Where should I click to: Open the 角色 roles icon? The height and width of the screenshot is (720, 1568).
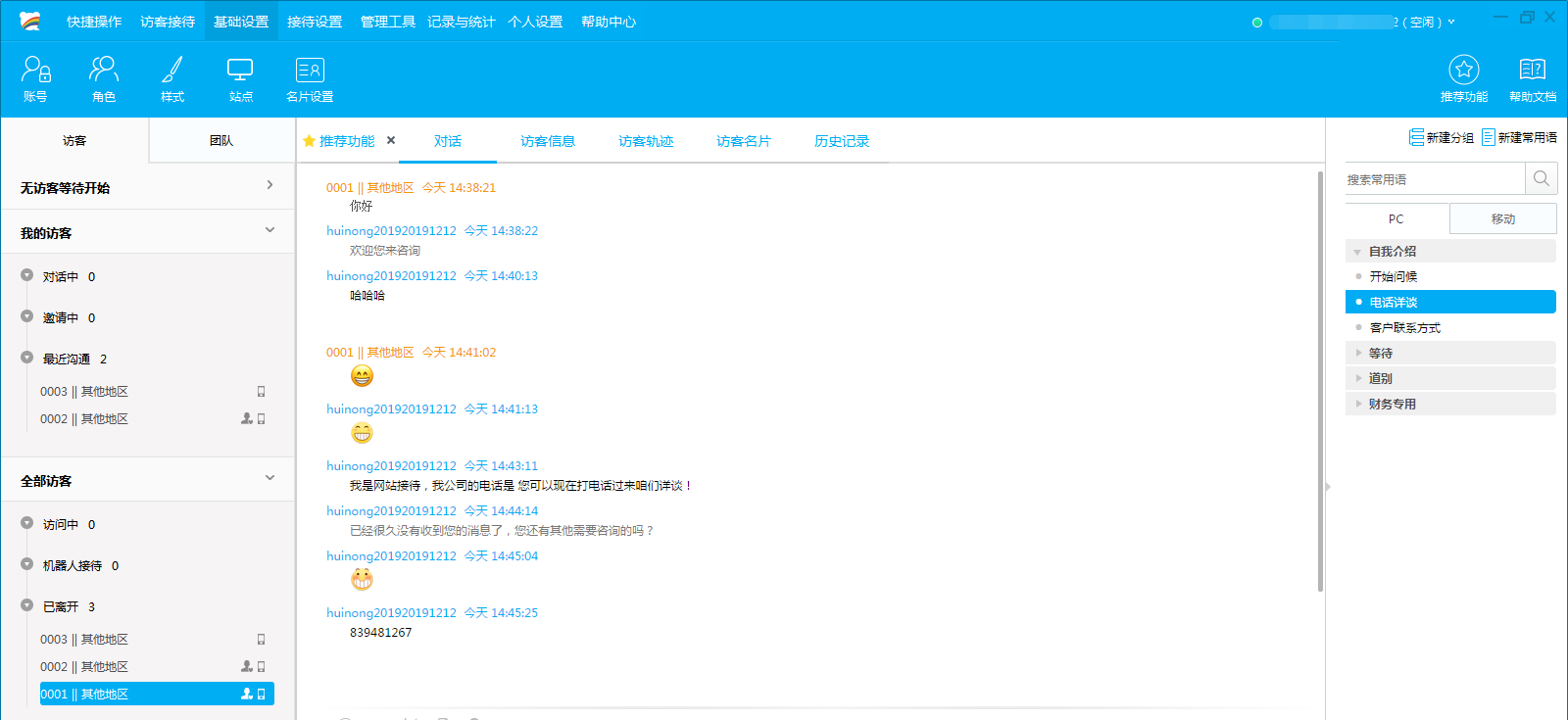click(x=104, y=71)
